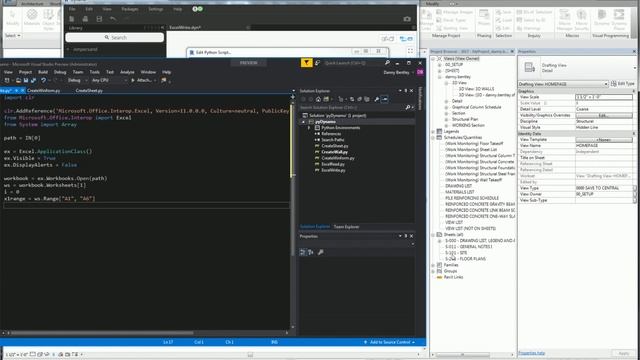640x360 pixels.
Task: Open the Project menu in Visual Studio
Action: pyautogui.click(x=25, y=72)
